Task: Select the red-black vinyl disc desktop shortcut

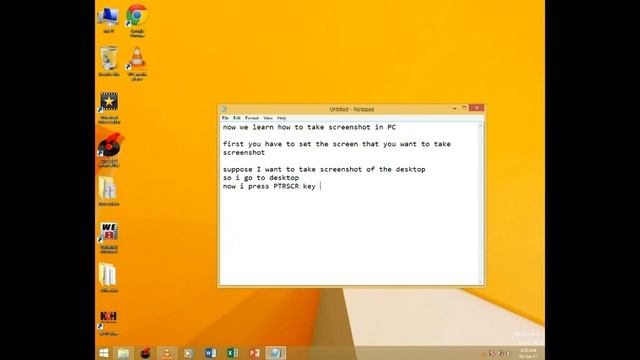Action: click(x=109, y=151)
